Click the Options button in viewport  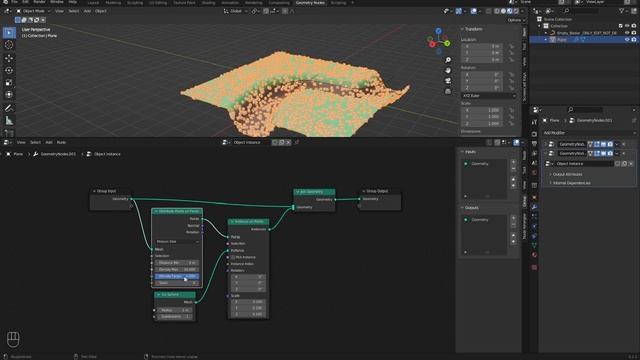click(x=515, y=20)
